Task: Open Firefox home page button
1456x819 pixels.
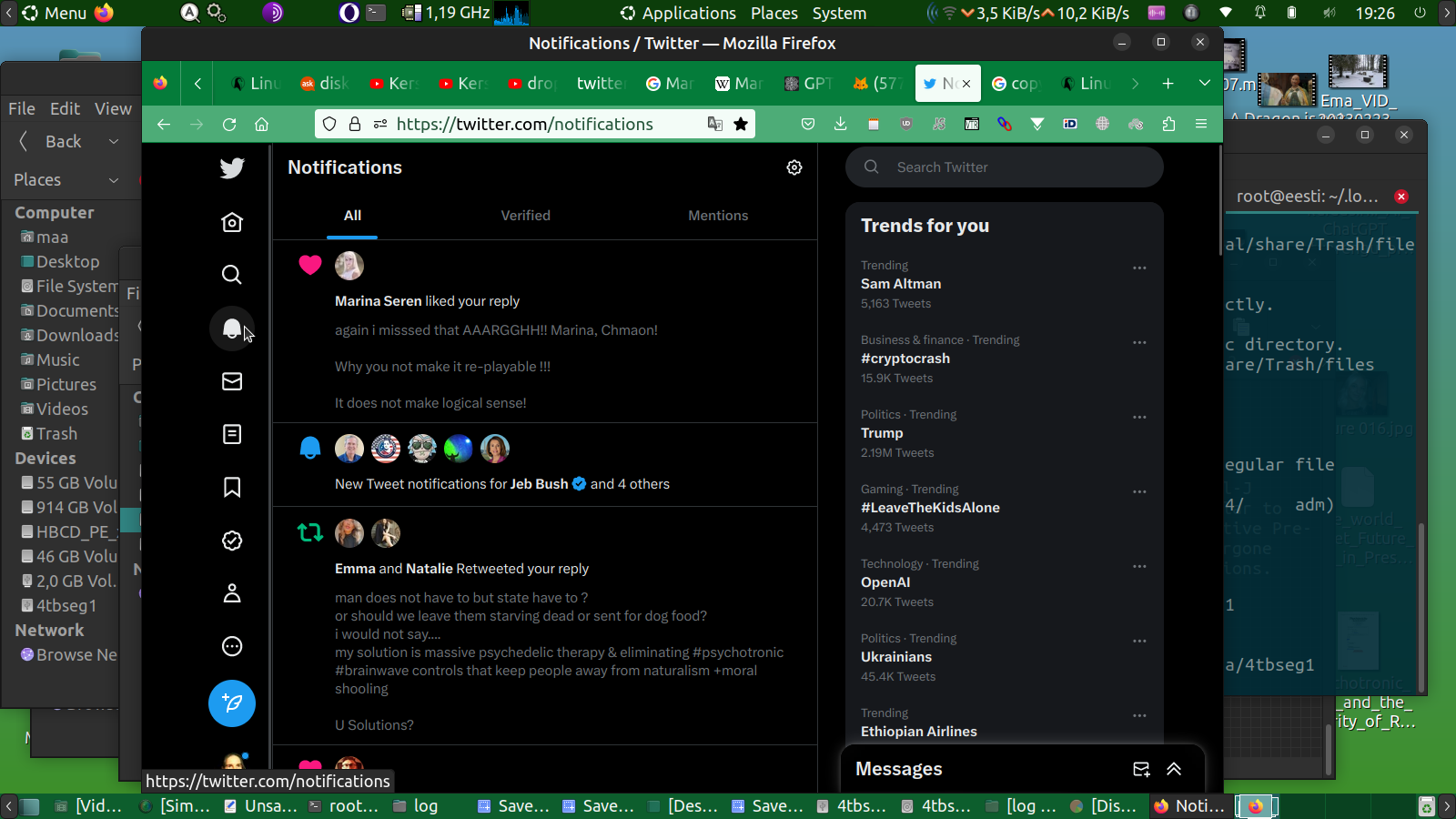Action: [261, 124]
